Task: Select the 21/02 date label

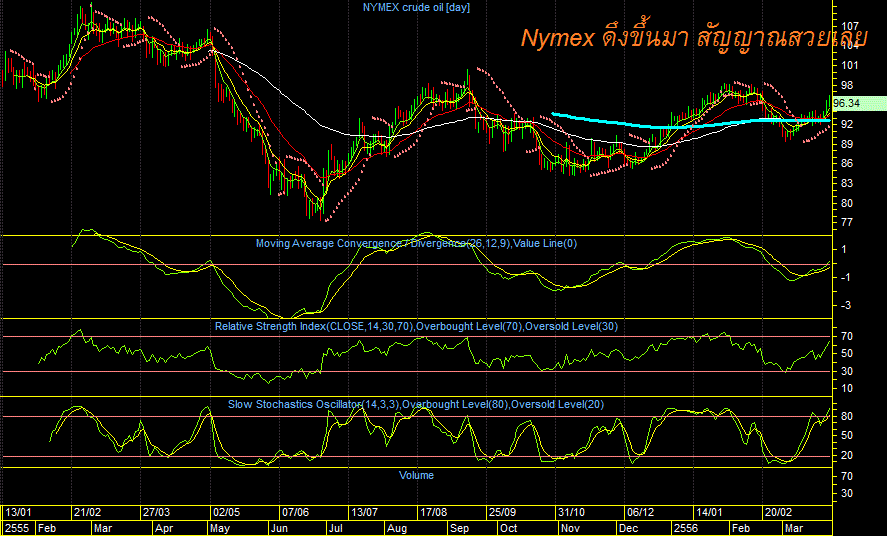Action: pyautogui.click(x=88, y=512)
